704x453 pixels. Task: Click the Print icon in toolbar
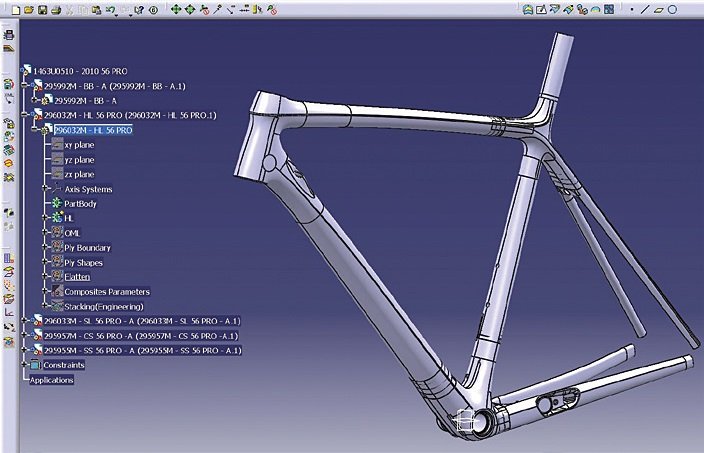click(x=55, y=9)
